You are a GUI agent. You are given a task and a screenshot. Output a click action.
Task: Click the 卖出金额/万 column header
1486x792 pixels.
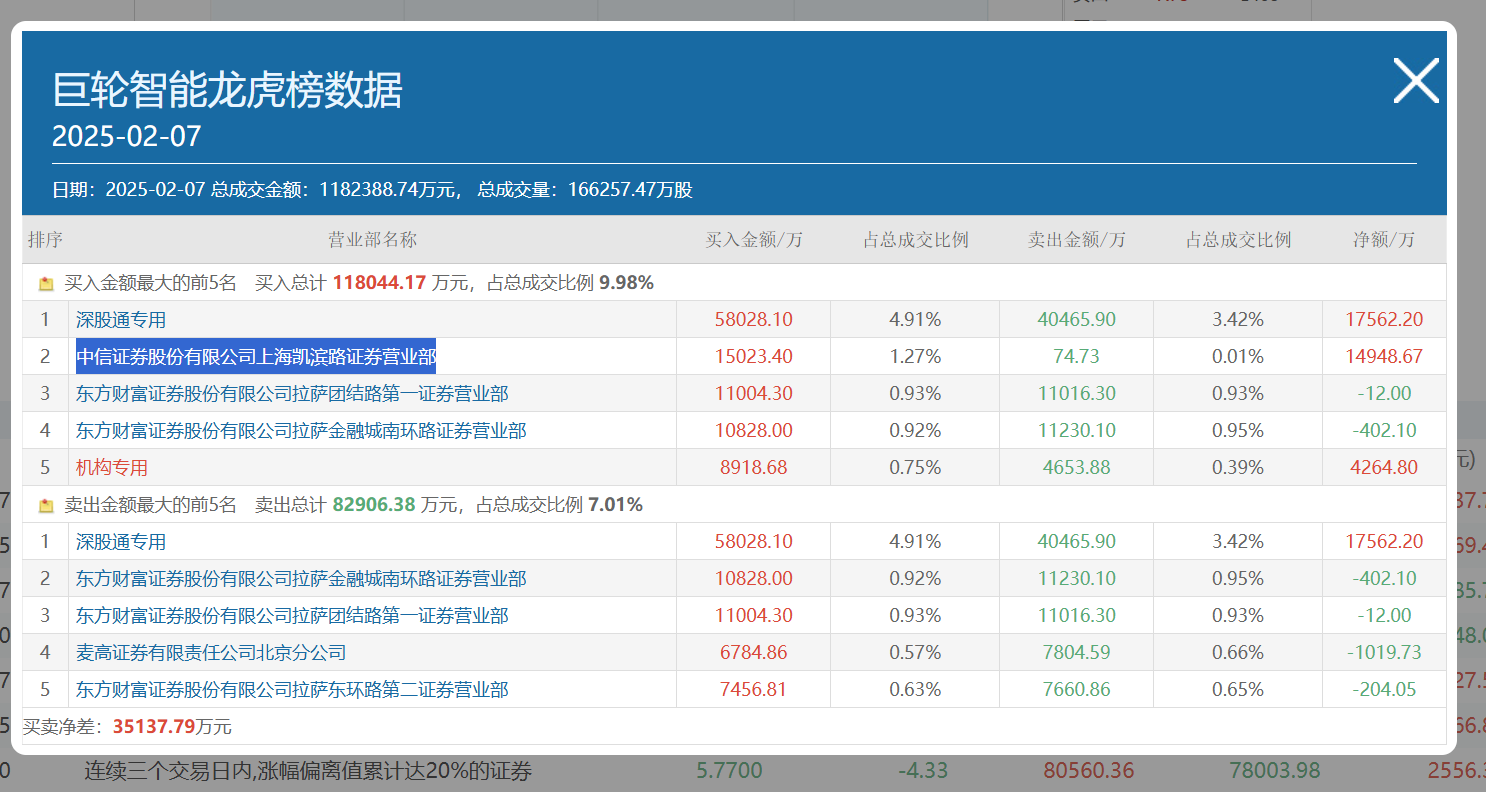pyautogui.click(x=1077, y=240)
